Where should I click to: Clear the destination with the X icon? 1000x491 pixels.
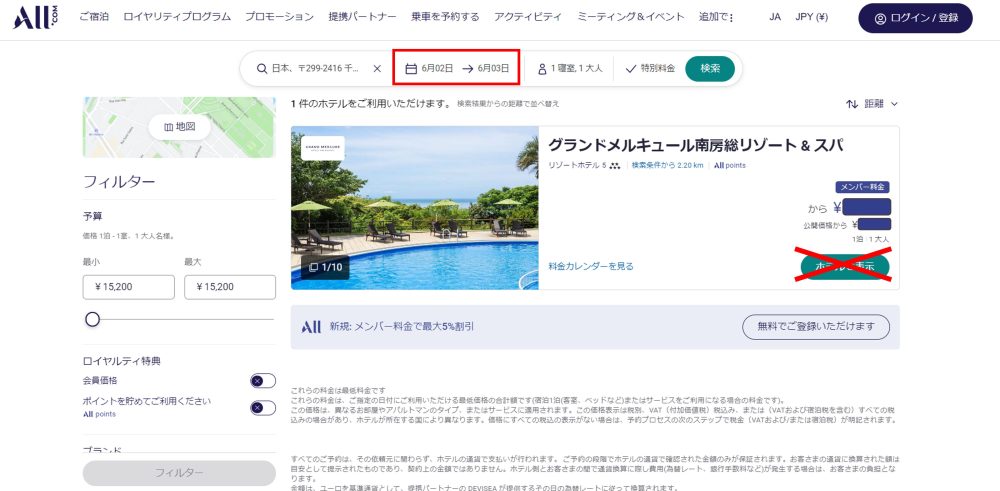(x=377, y=68)
